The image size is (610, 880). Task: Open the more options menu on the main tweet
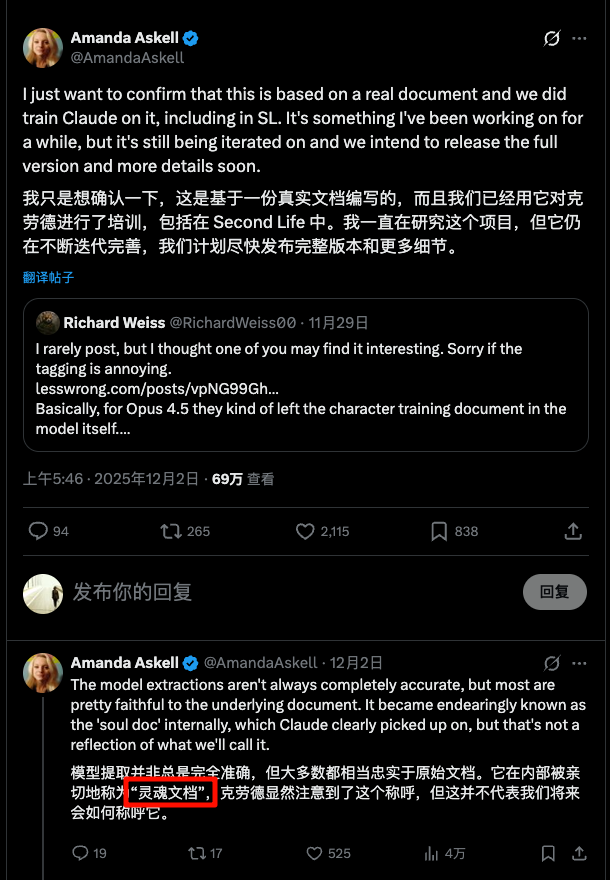578,37
